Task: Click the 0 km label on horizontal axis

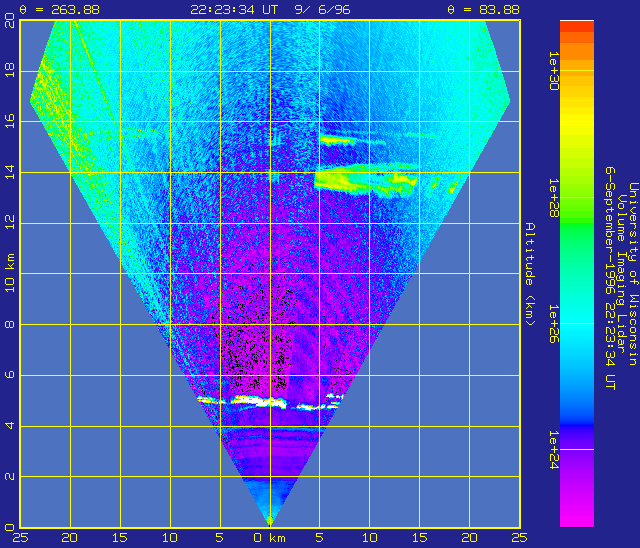Action: [269, 538]
